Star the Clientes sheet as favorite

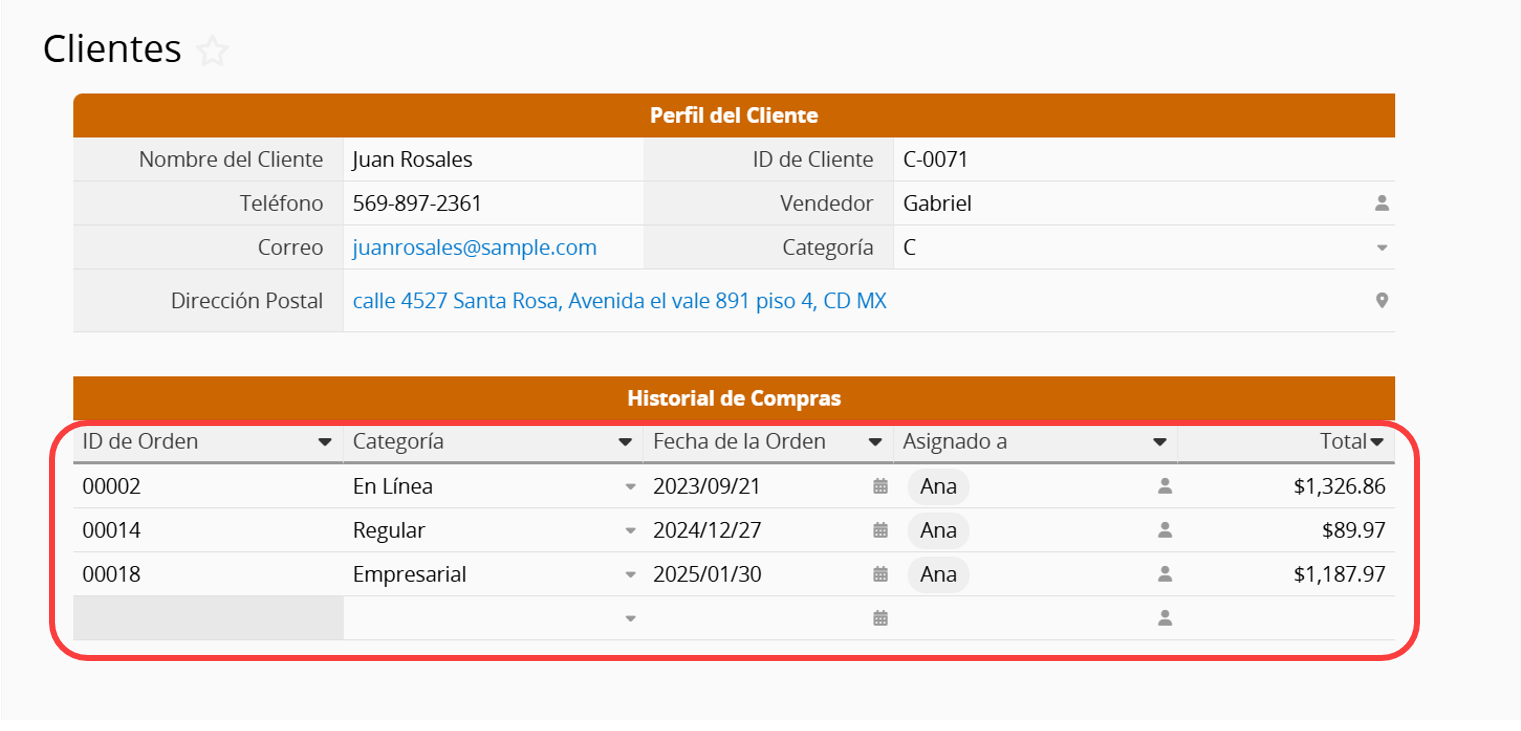[x=212, y=51]
